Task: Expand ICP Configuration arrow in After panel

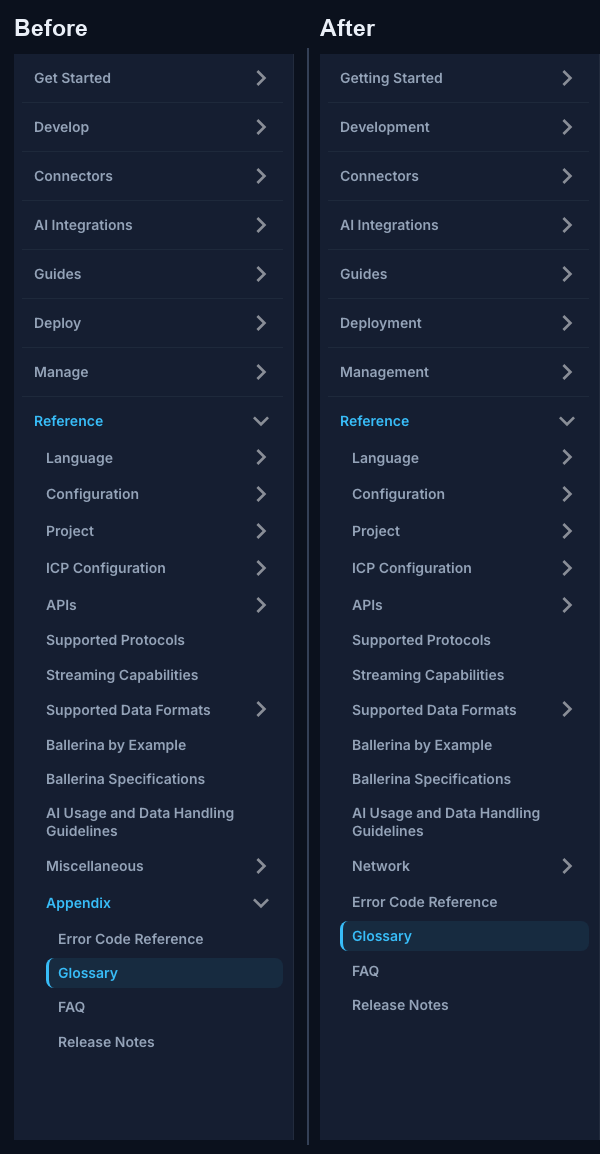Action: pyautogui.click(x=567, y=568)
